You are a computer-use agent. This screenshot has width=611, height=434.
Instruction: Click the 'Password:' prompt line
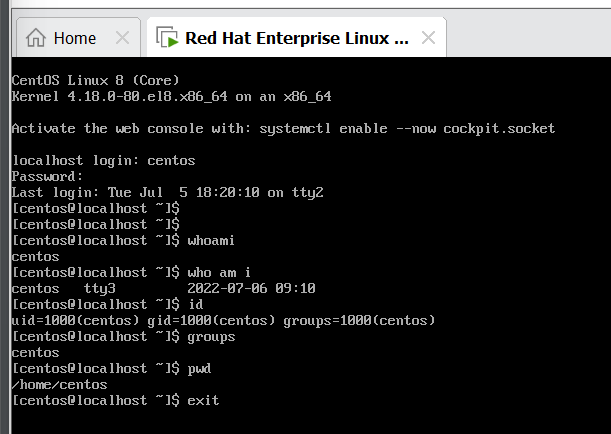point(47,176)
